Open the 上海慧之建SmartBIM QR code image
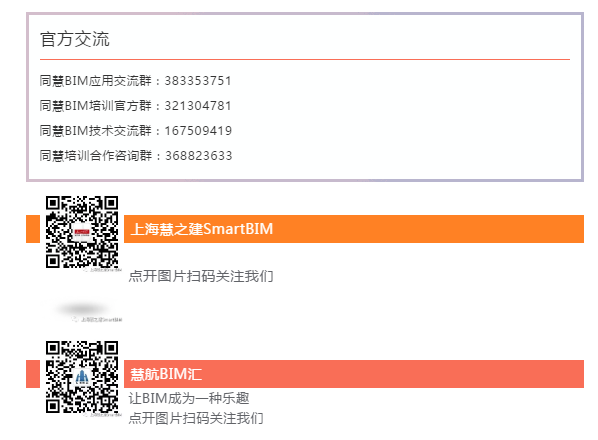This screenshot has height=440, width=598. pos(82,232)
